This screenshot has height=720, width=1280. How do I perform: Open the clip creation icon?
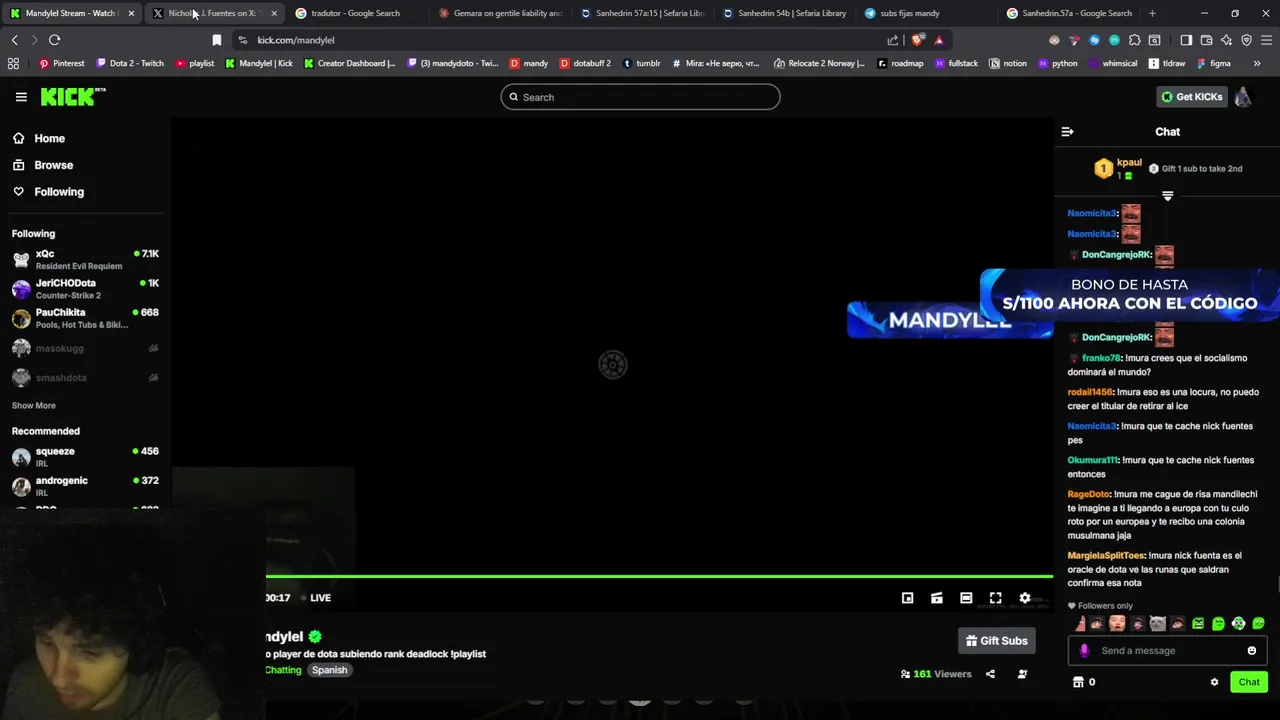tap(936, 598)
